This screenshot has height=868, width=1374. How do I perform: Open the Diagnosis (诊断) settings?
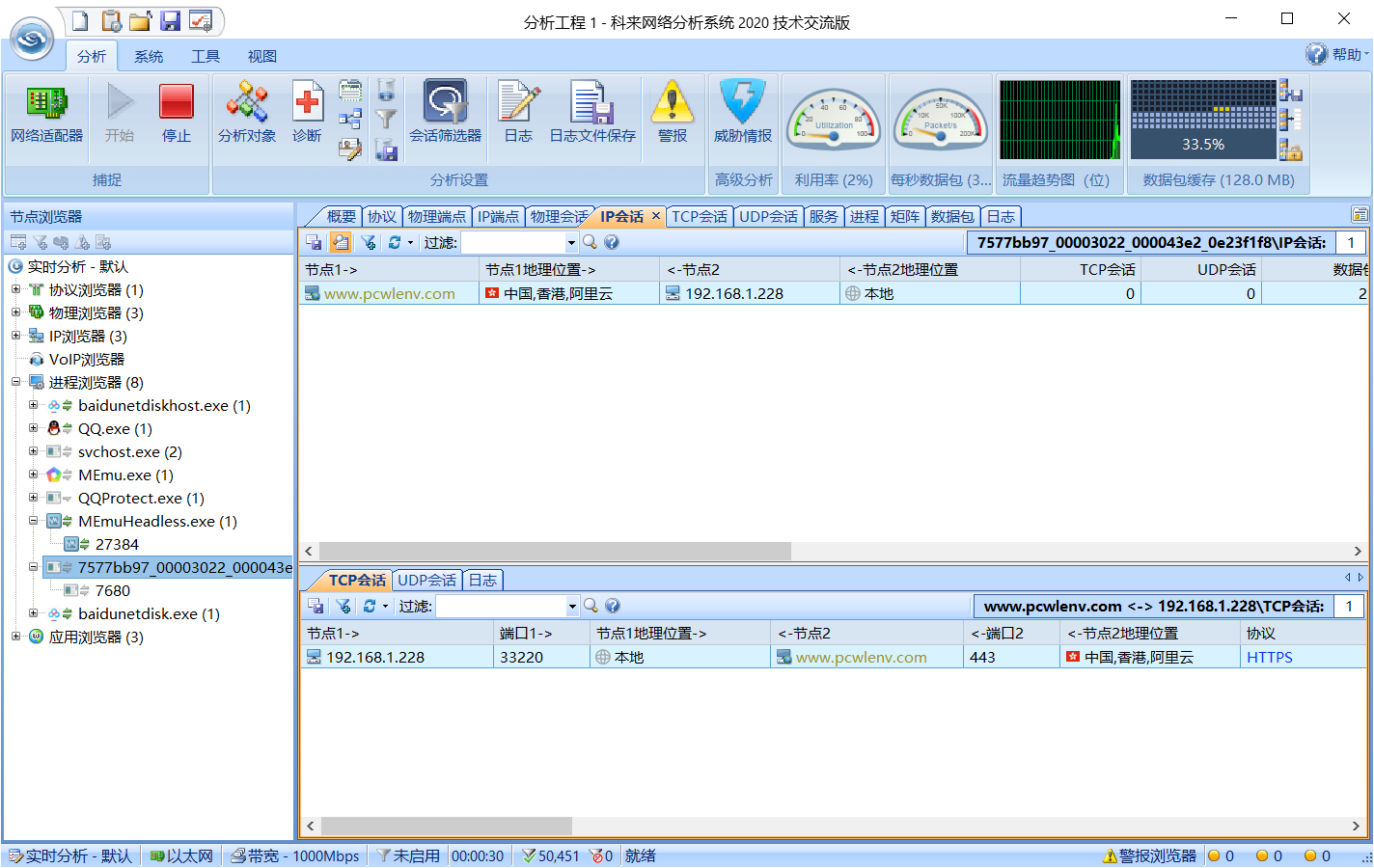(307, 115)
